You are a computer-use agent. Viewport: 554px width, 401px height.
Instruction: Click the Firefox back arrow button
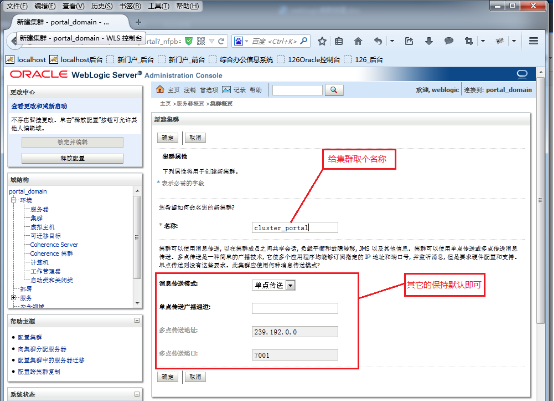(x=13, y=41)
